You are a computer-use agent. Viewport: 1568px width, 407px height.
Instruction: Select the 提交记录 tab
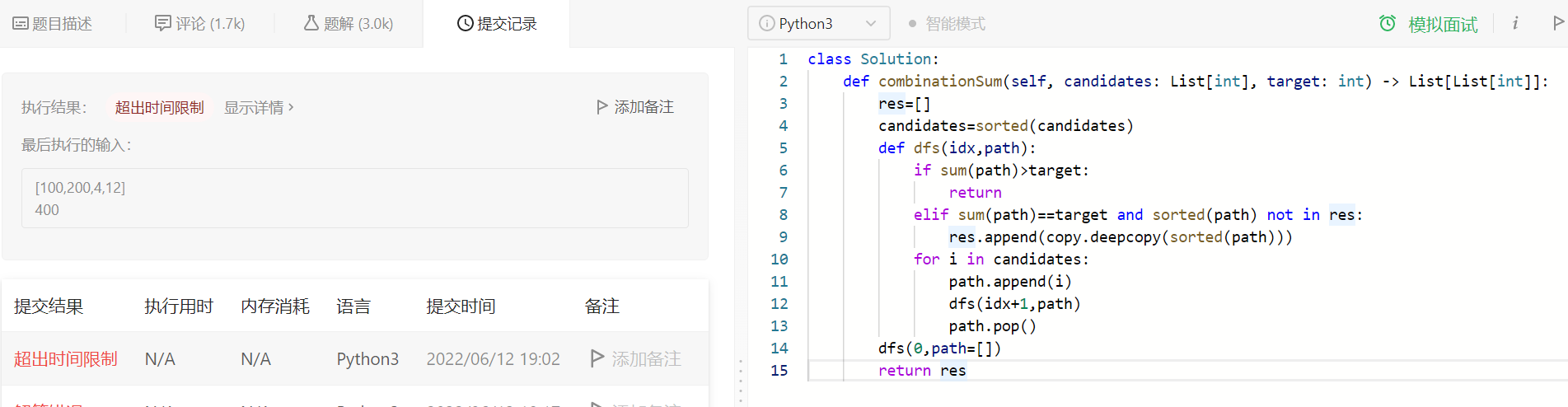(x=497, y=24)
